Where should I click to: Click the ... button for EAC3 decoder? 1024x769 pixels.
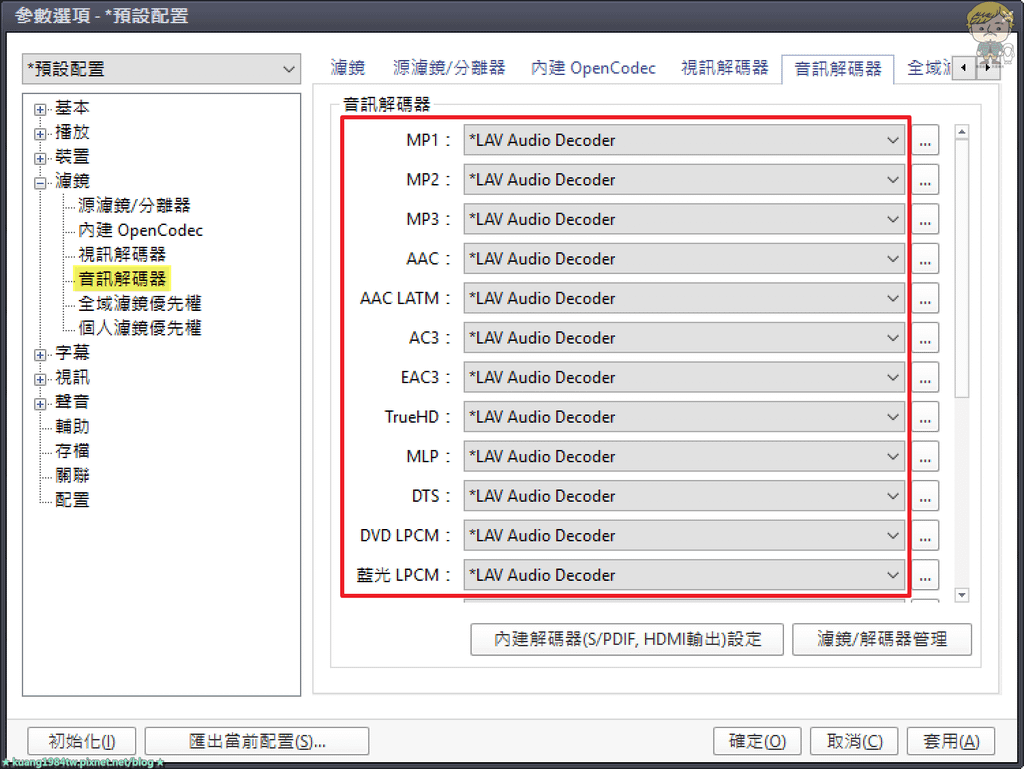[x=925, y=377]
